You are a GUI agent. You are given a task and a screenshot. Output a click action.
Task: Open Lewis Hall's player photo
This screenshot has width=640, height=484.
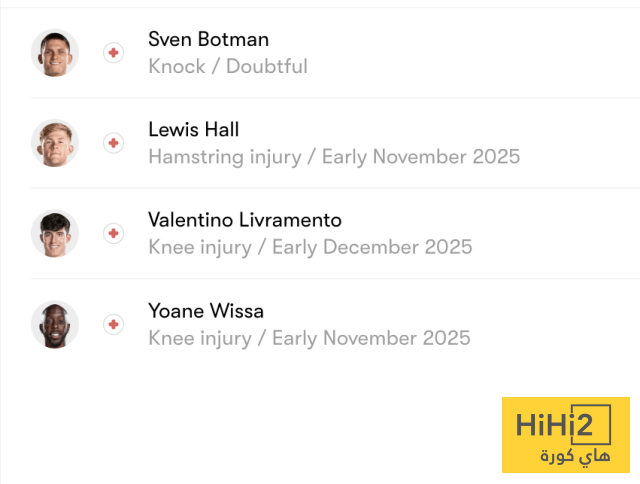coord(54,143)
